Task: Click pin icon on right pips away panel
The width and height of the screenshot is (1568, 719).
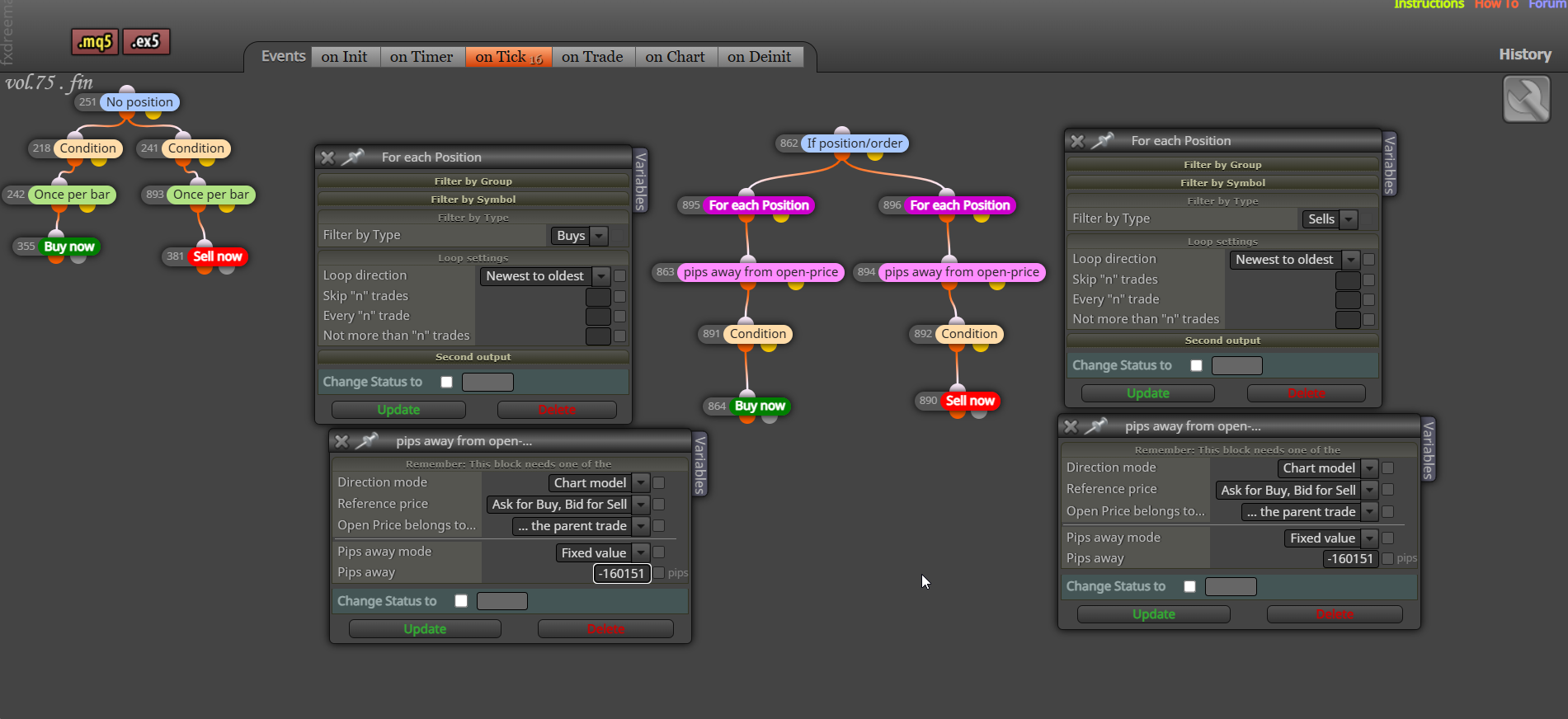Action: click(x=1096, y=425)
